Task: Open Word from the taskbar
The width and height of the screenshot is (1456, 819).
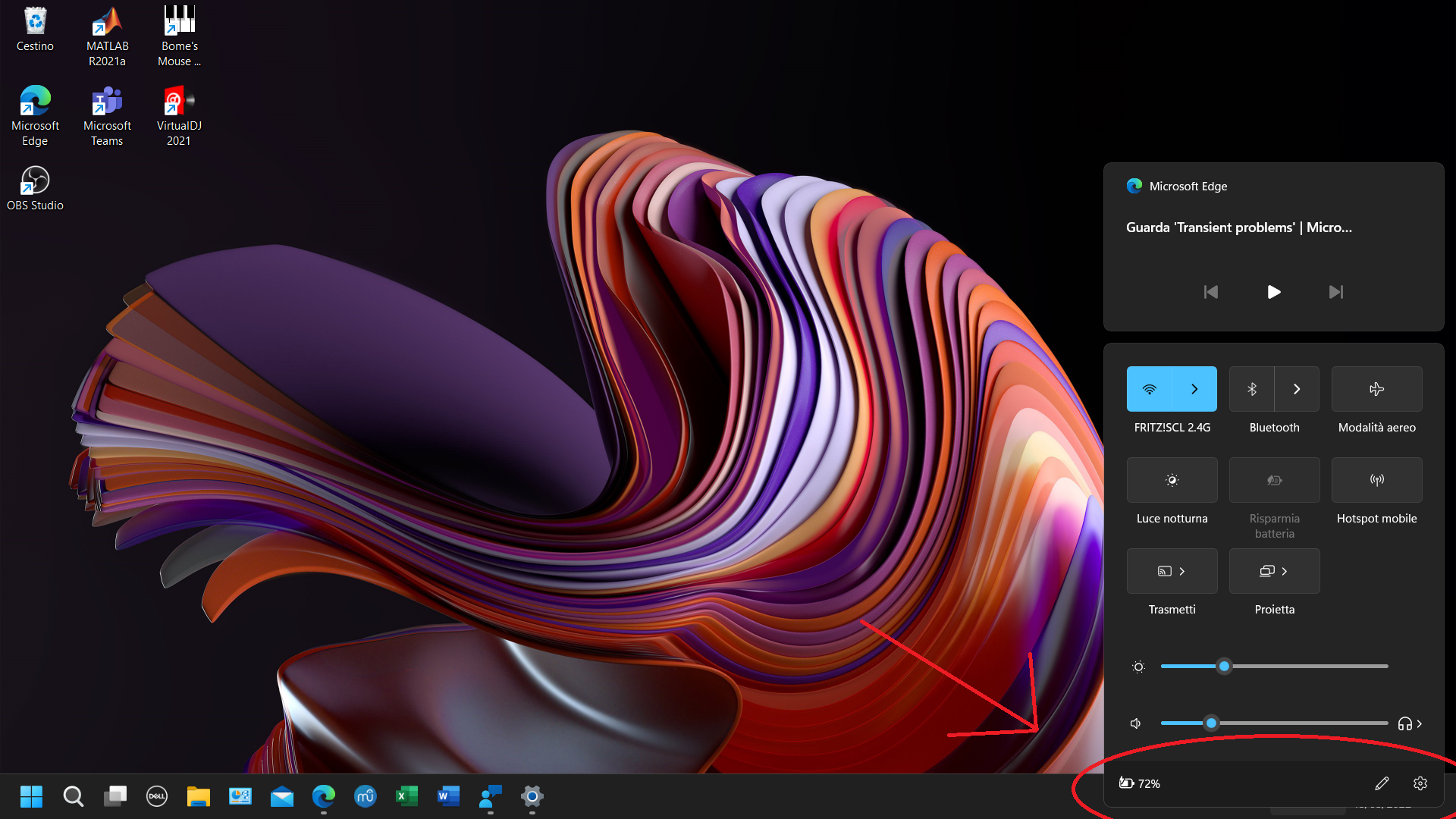Action: pyautogui.click(x=449, y=796)
